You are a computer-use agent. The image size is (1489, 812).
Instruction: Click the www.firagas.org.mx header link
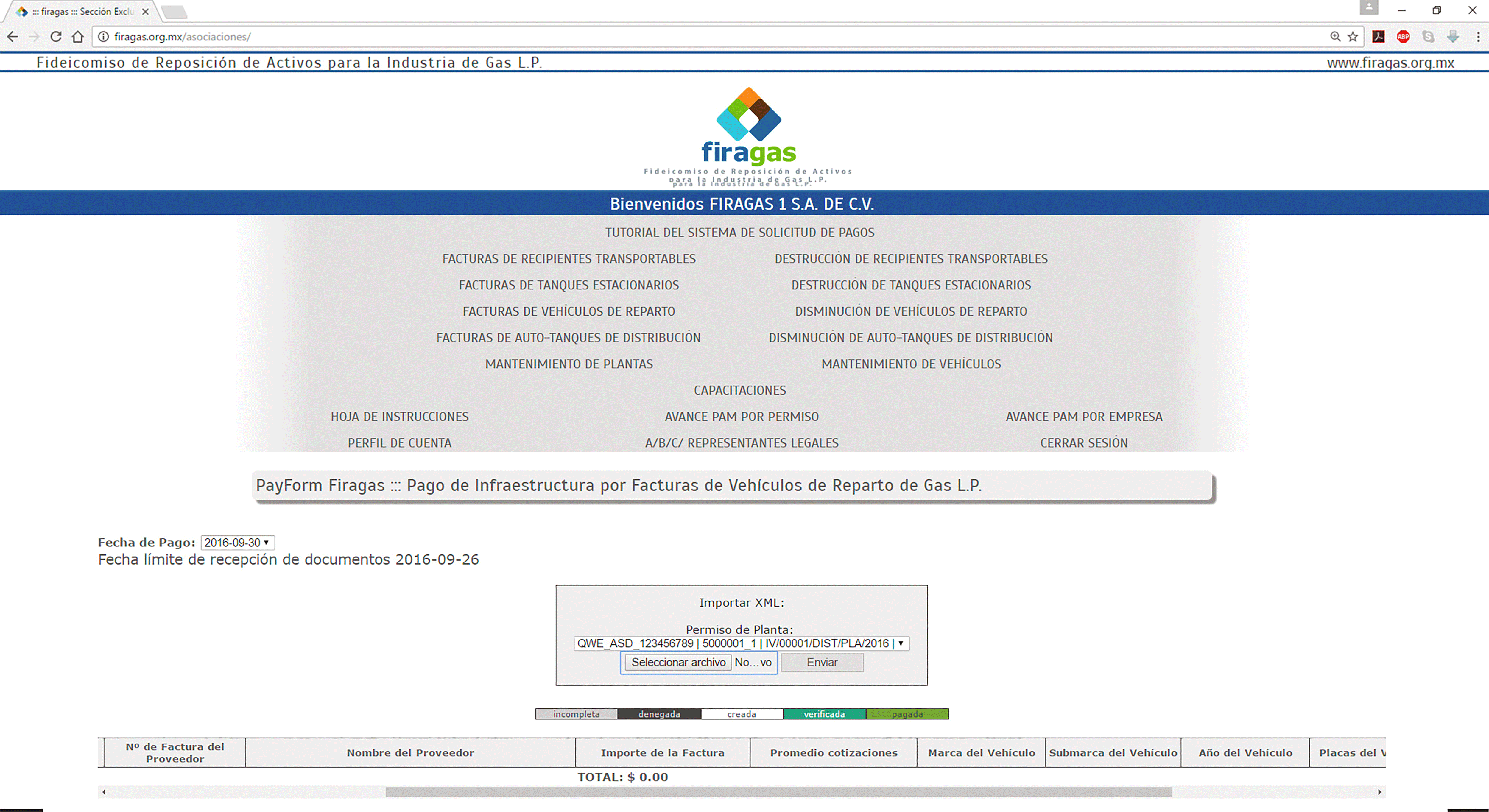(x=1390, y=63)
